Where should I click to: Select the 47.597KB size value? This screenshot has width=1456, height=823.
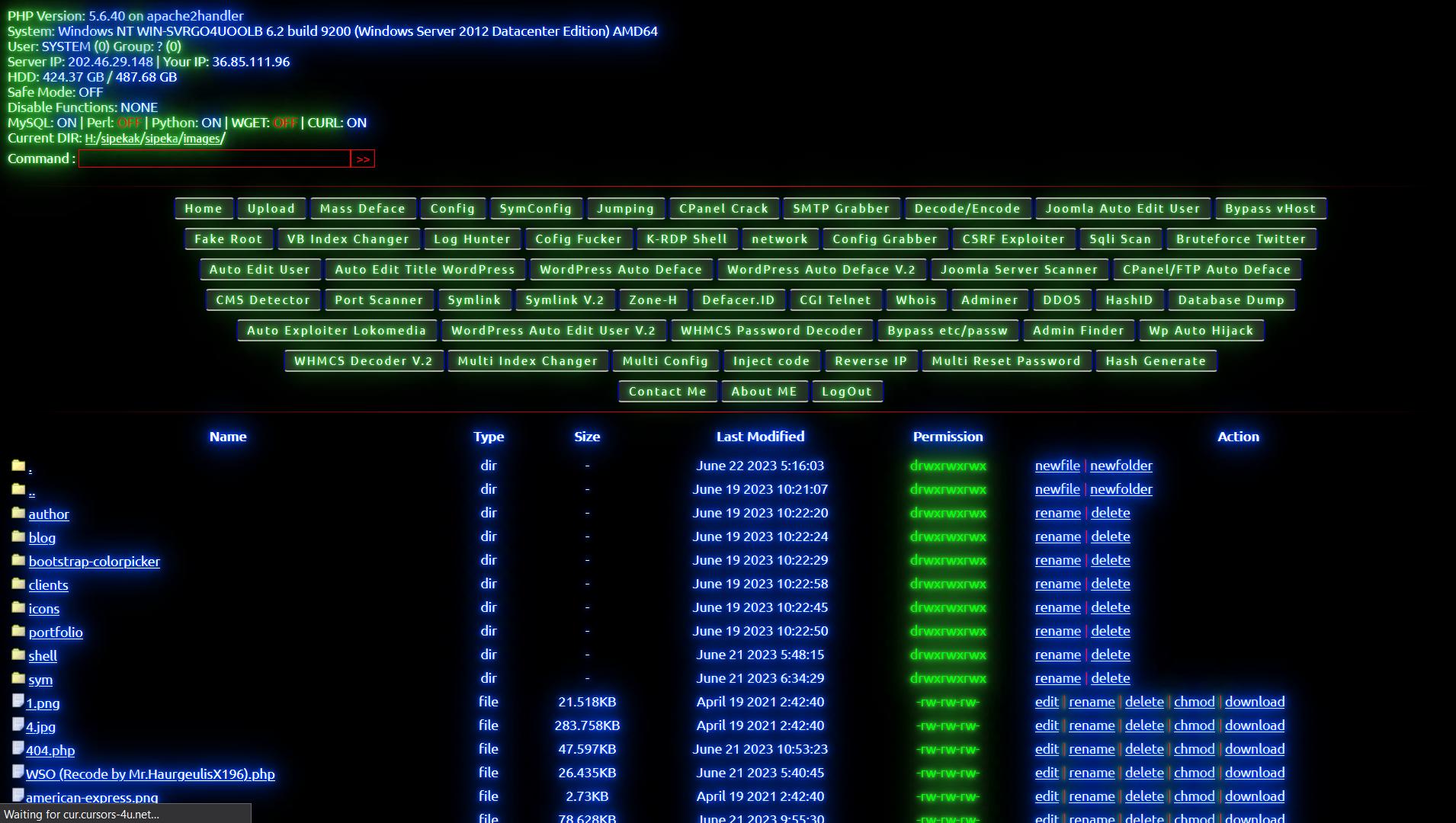click(x=587, y=749)
